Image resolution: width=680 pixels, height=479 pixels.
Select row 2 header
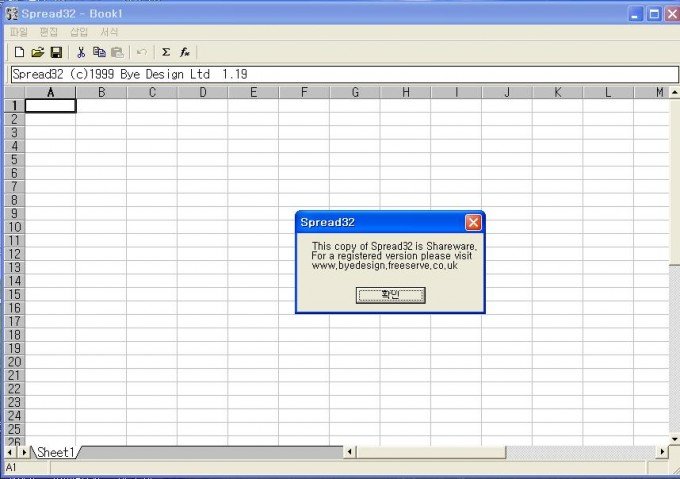[x=14, y=119]
